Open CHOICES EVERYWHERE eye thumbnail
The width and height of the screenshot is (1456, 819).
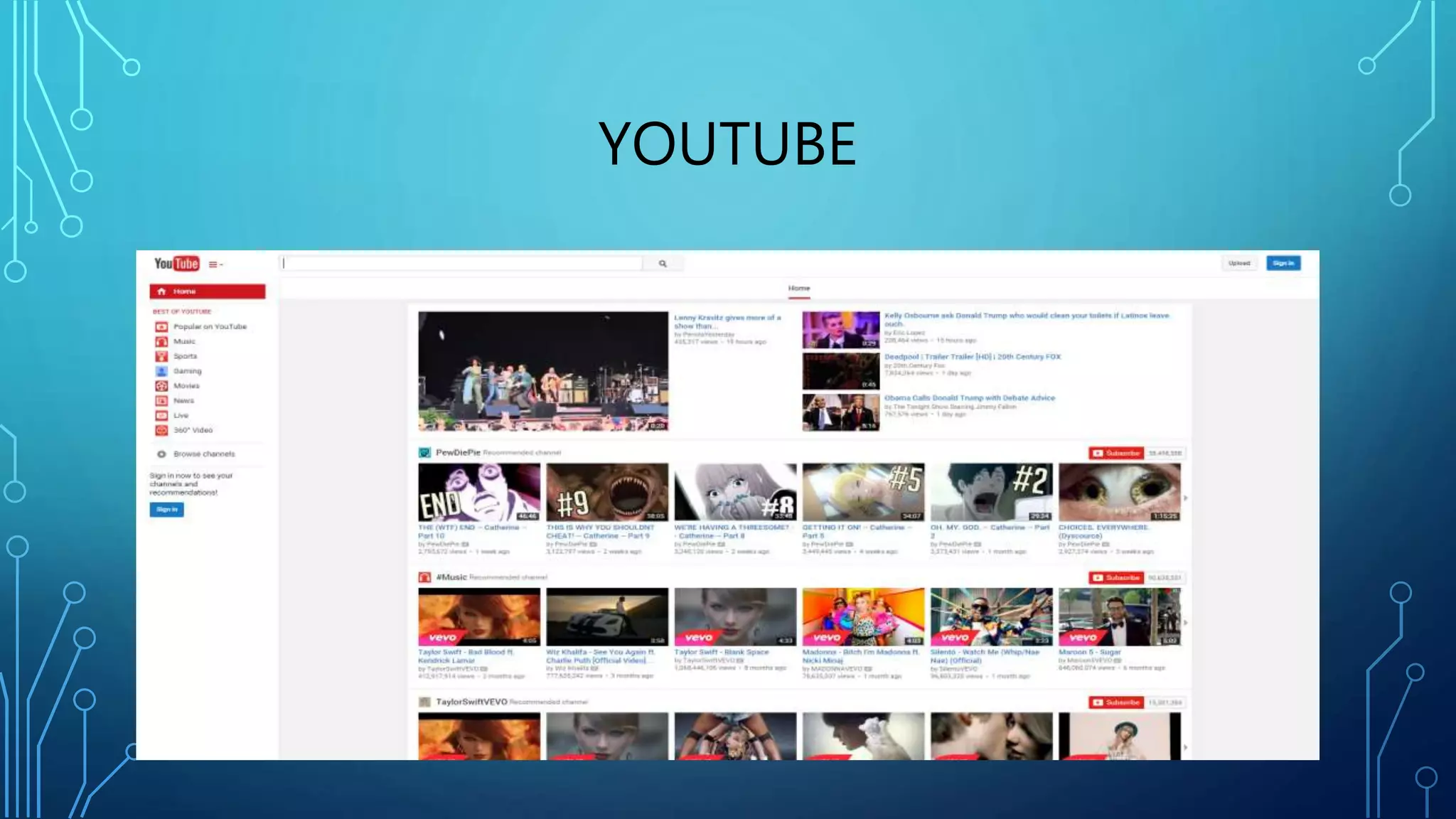(x=1119, y=492)
